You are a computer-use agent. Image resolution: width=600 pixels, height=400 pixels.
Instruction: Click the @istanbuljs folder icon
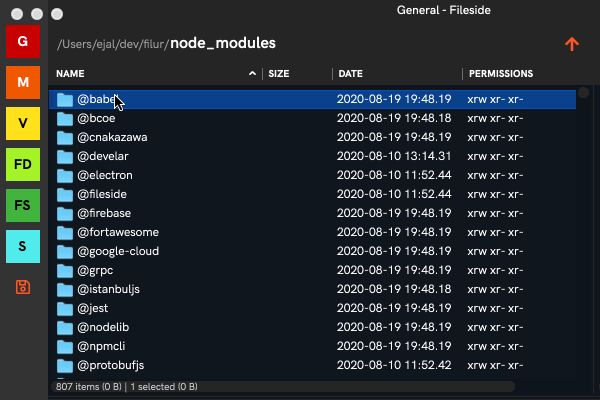point(65,289)
